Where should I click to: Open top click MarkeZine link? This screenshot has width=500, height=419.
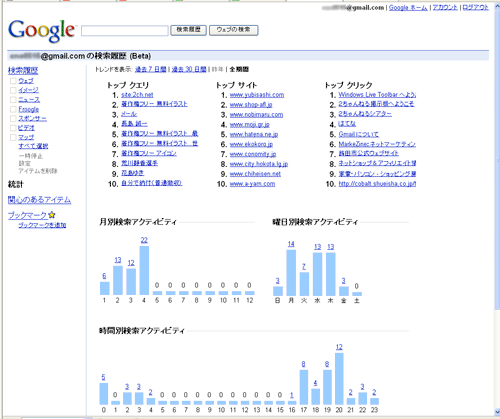coord(377,144)
